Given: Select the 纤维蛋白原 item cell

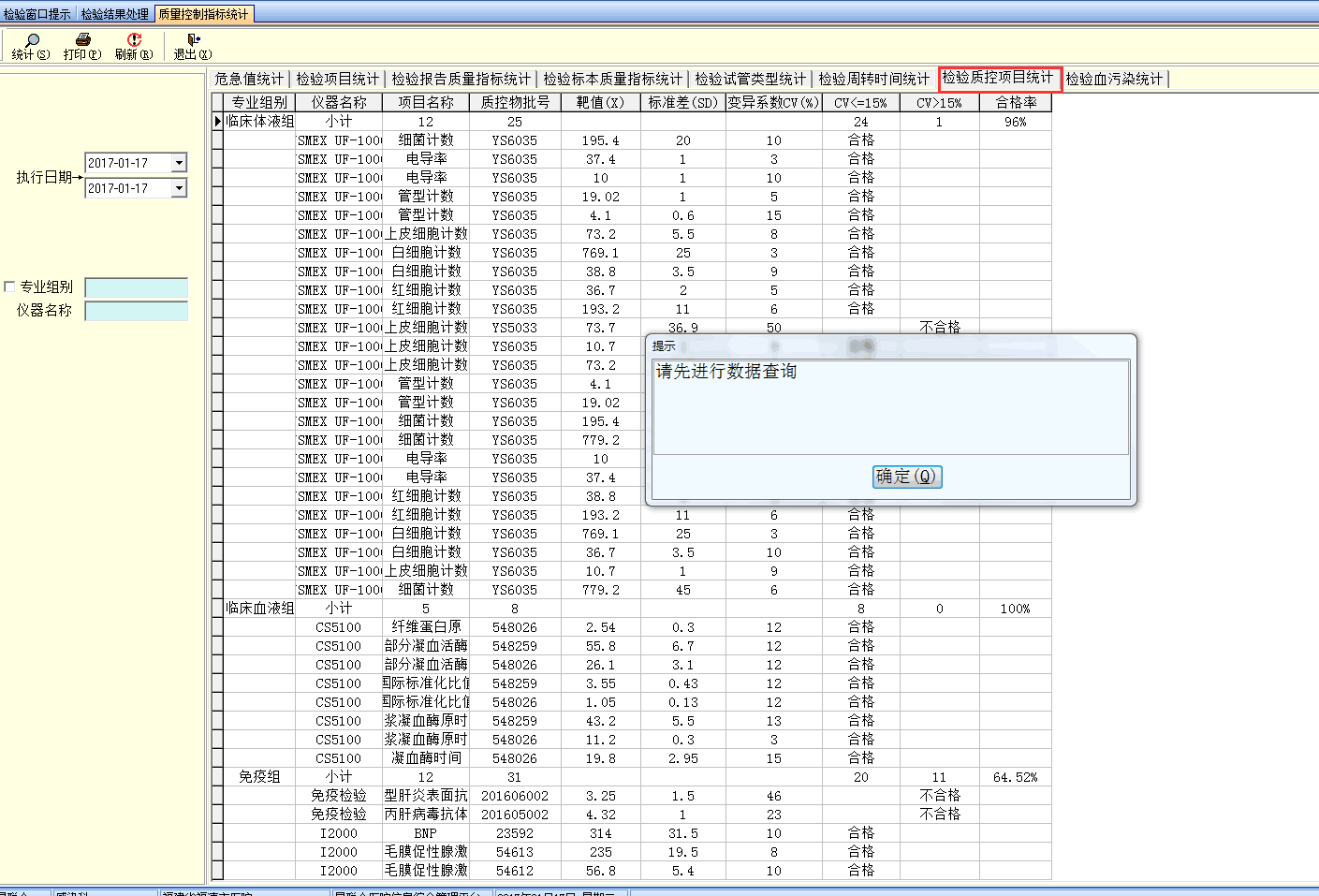Looking at the screenshot, I should [x=426, y=627].
